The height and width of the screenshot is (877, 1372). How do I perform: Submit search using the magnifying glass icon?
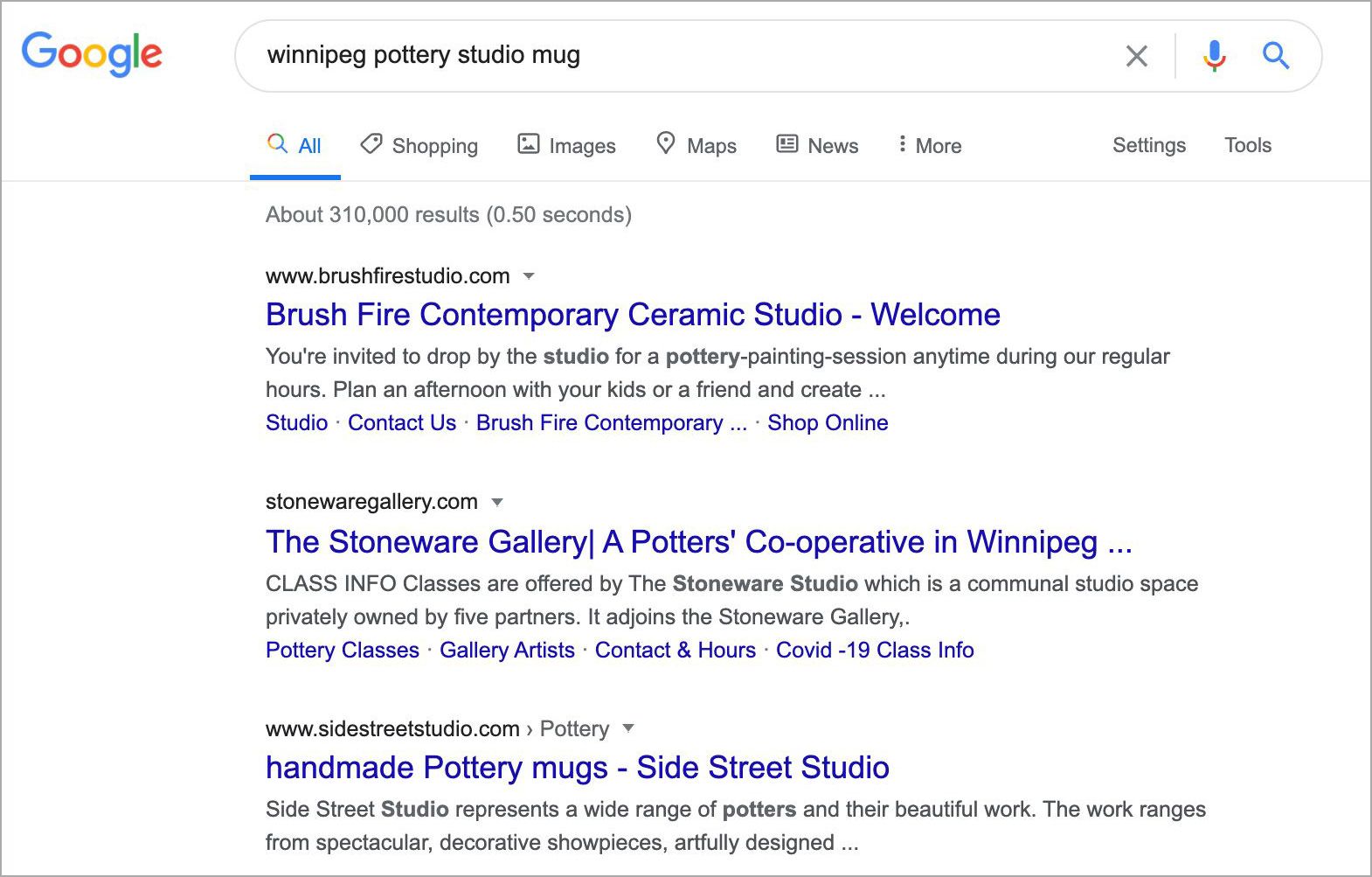[x=1276, y=56]
